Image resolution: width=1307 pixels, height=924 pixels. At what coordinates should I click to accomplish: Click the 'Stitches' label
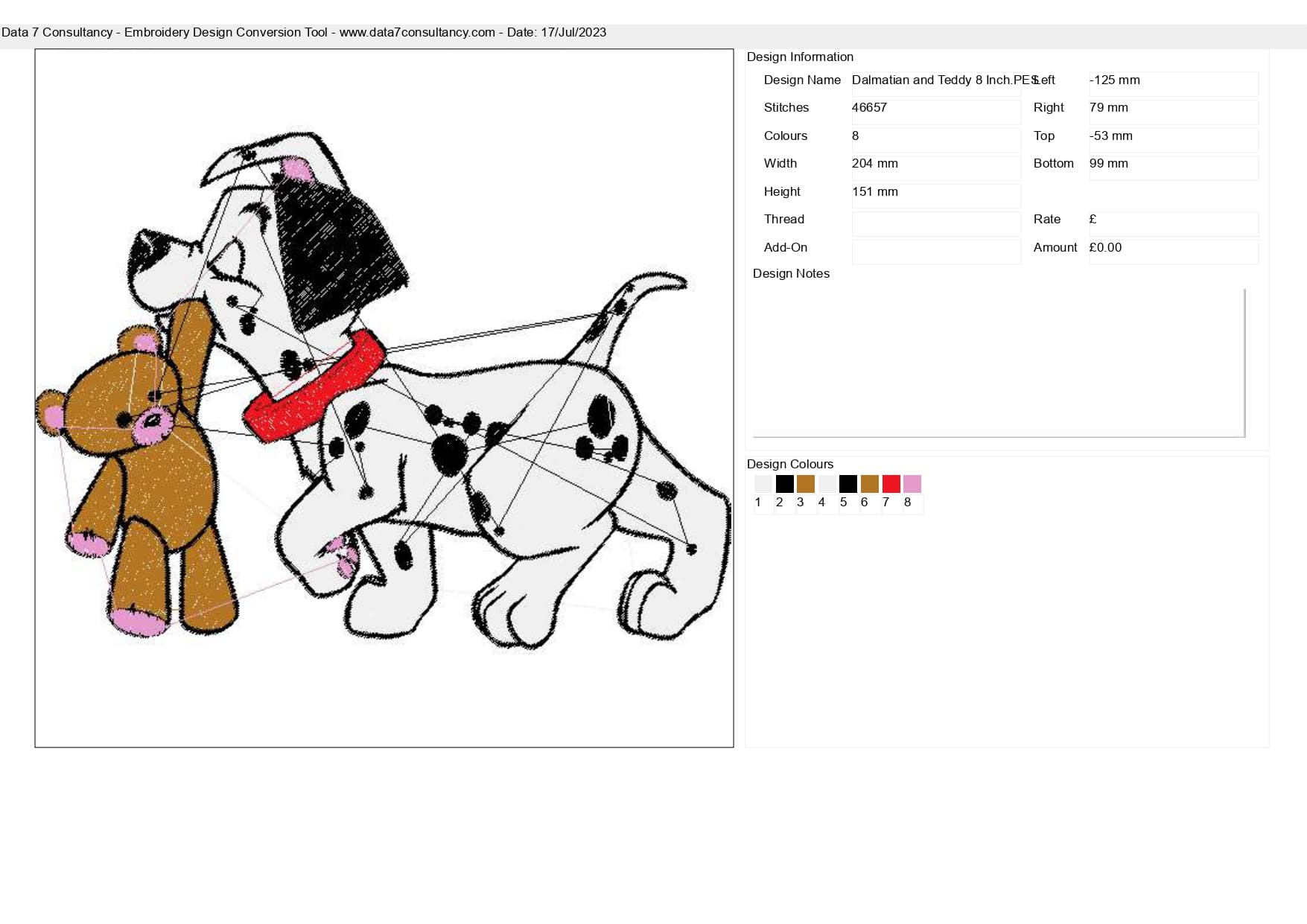786,107
